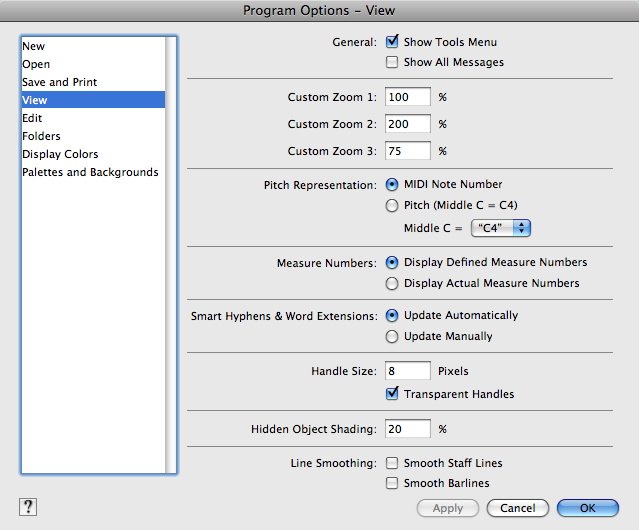Choose Display Actual Measure Numbers
This screenshot has height=530, width=639.
click(x=392, y=283)
